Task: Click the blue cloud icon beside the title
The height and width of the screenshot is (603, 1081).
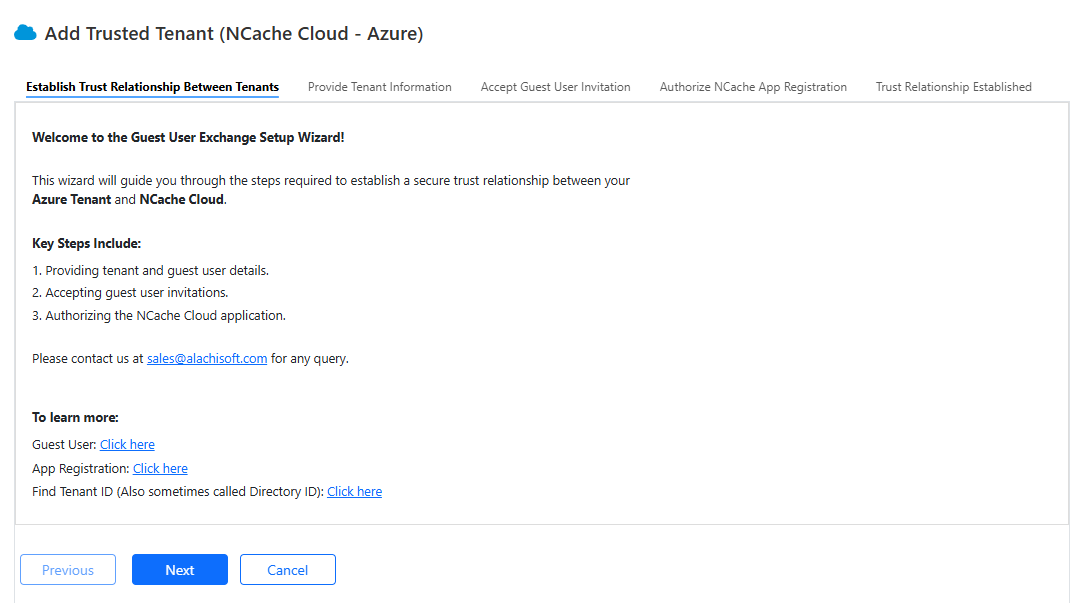Action: 25,32
